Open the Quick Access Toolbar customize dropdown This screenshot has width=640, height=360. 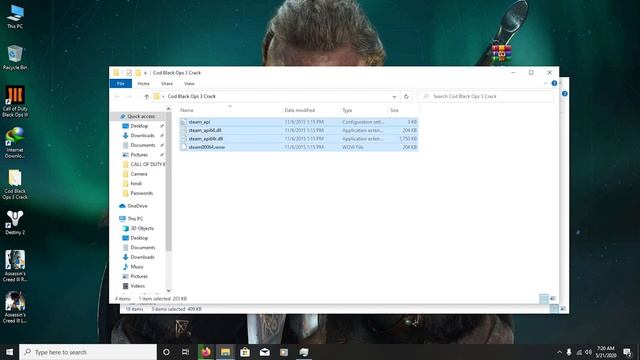(x=145, y=73)
